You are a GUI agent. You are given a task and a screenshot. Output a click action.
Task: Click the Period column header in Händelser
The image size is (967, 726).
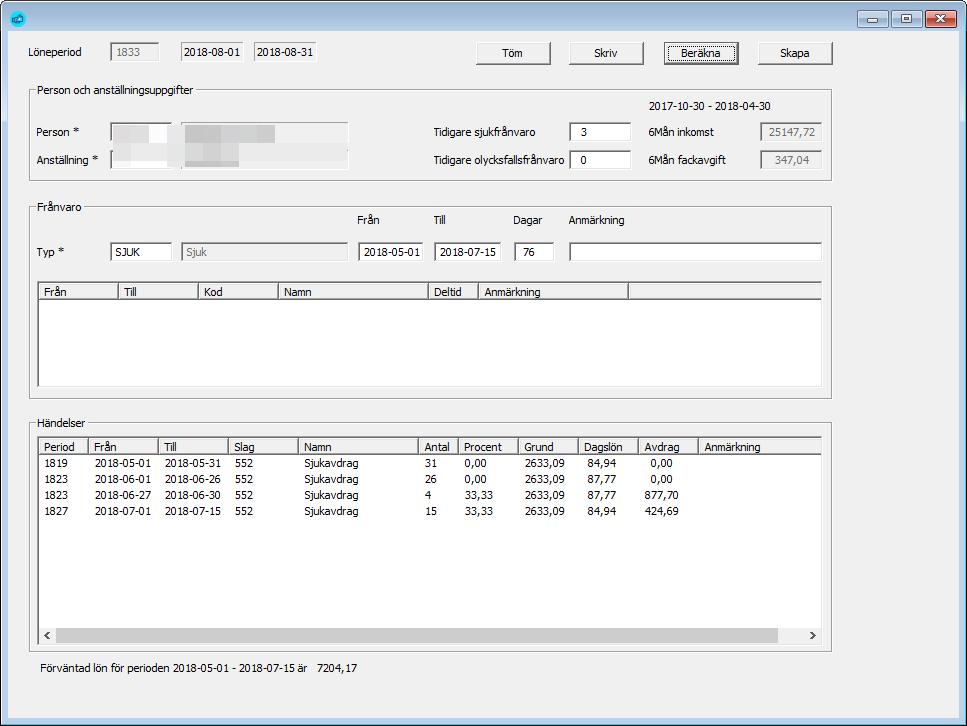click(64, 447)
